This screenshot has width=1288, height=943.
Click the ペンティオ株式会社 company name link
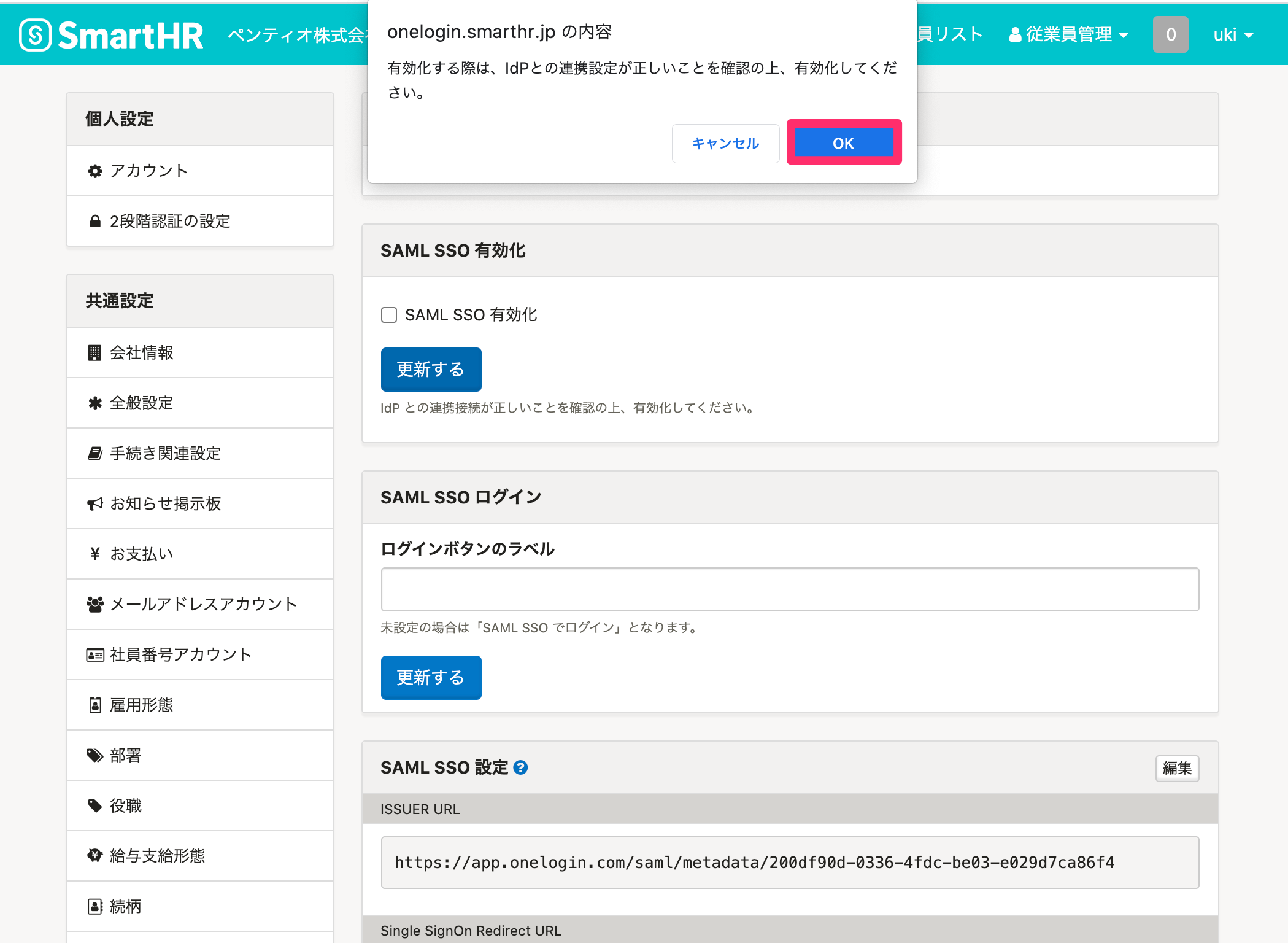[x=298, y=35]
